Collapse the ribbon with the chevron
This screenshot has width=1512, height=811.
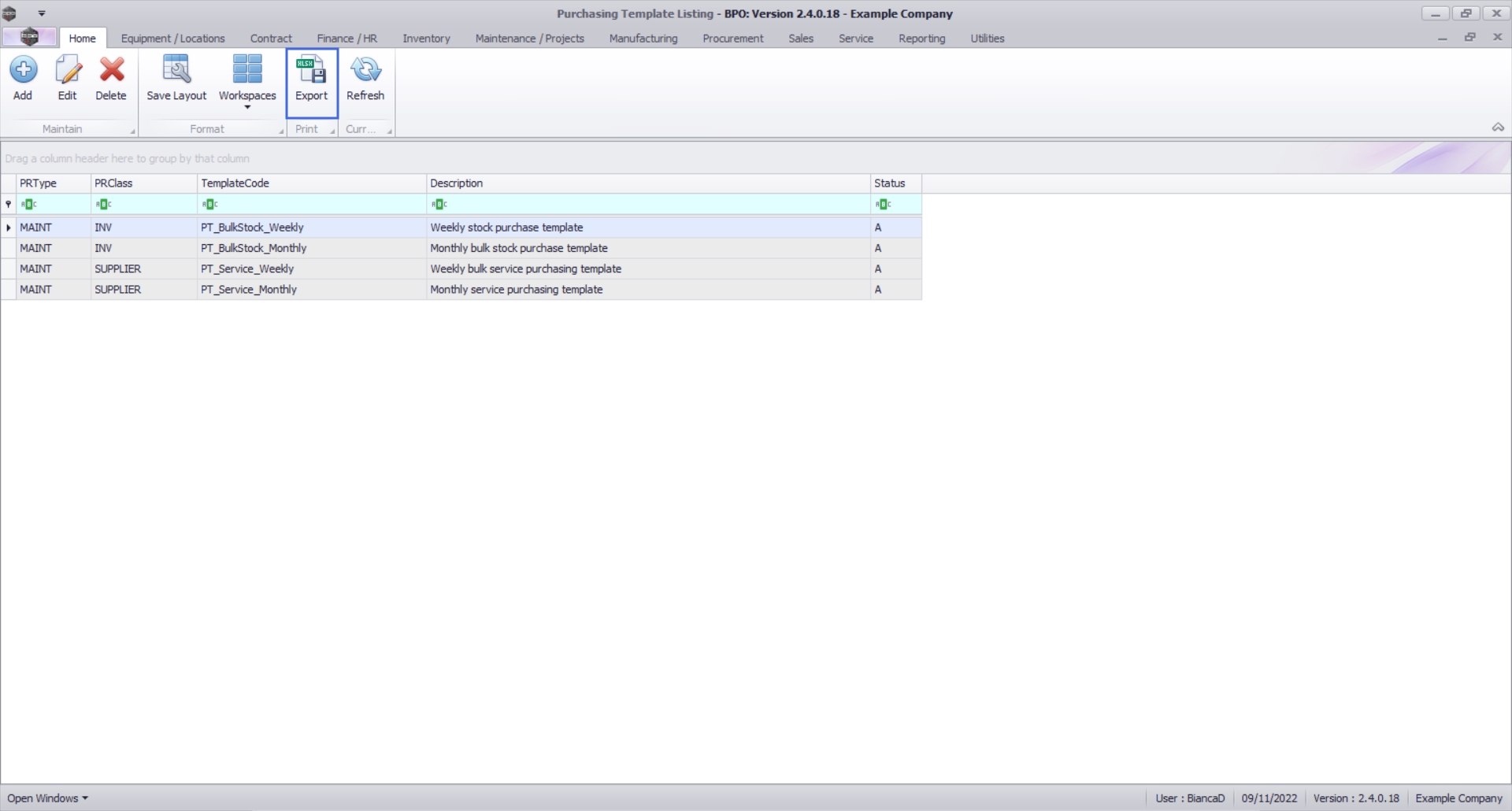tap(1498, 128)
